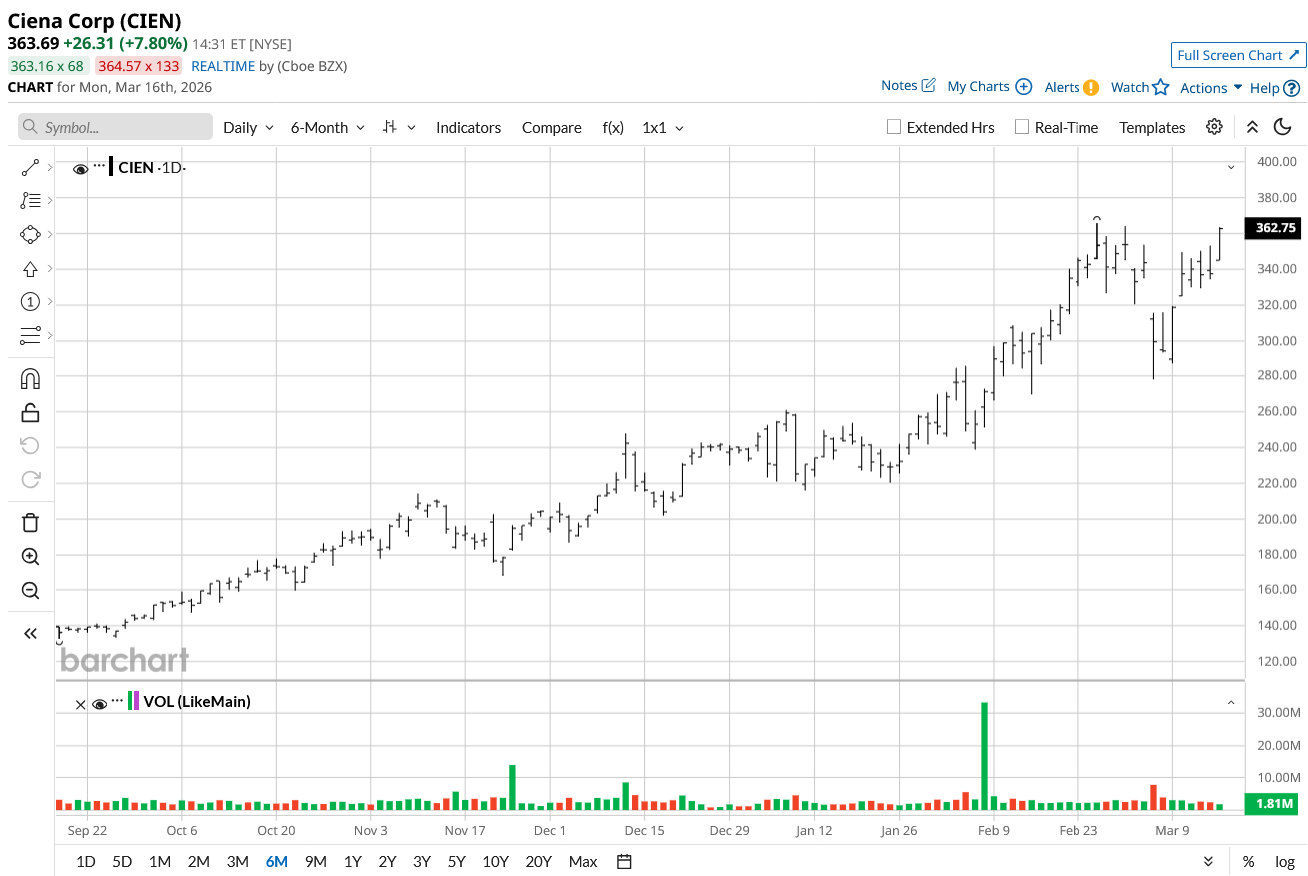The height and width of the screenshot is (876, 1308).
Task: Enable the Extended Hrs checkbox
Action: tap(894, 127)
